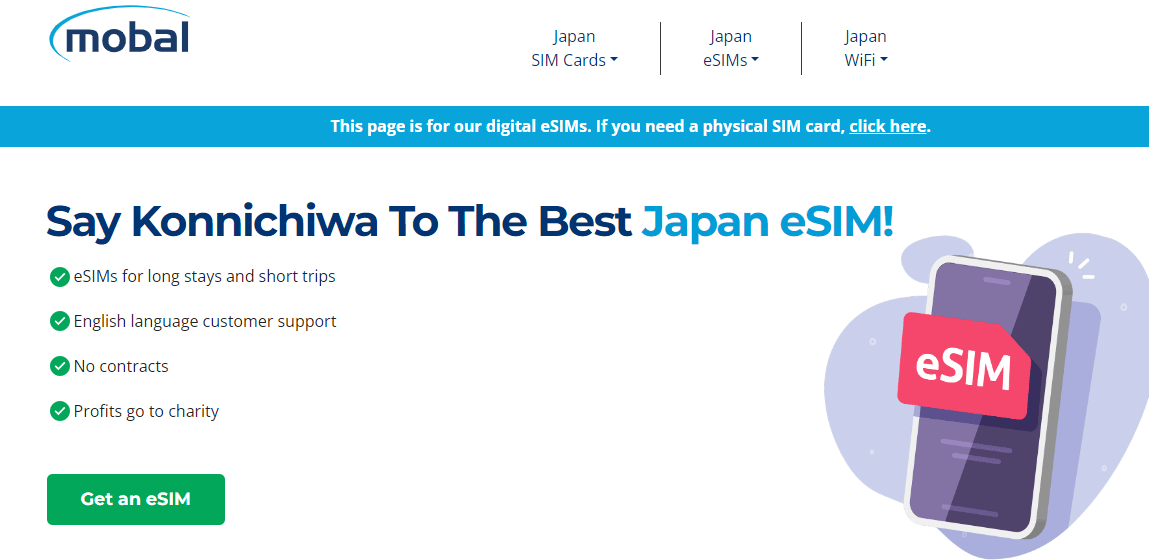Open the Japan WiFi menu

click(x=864, y=48)
